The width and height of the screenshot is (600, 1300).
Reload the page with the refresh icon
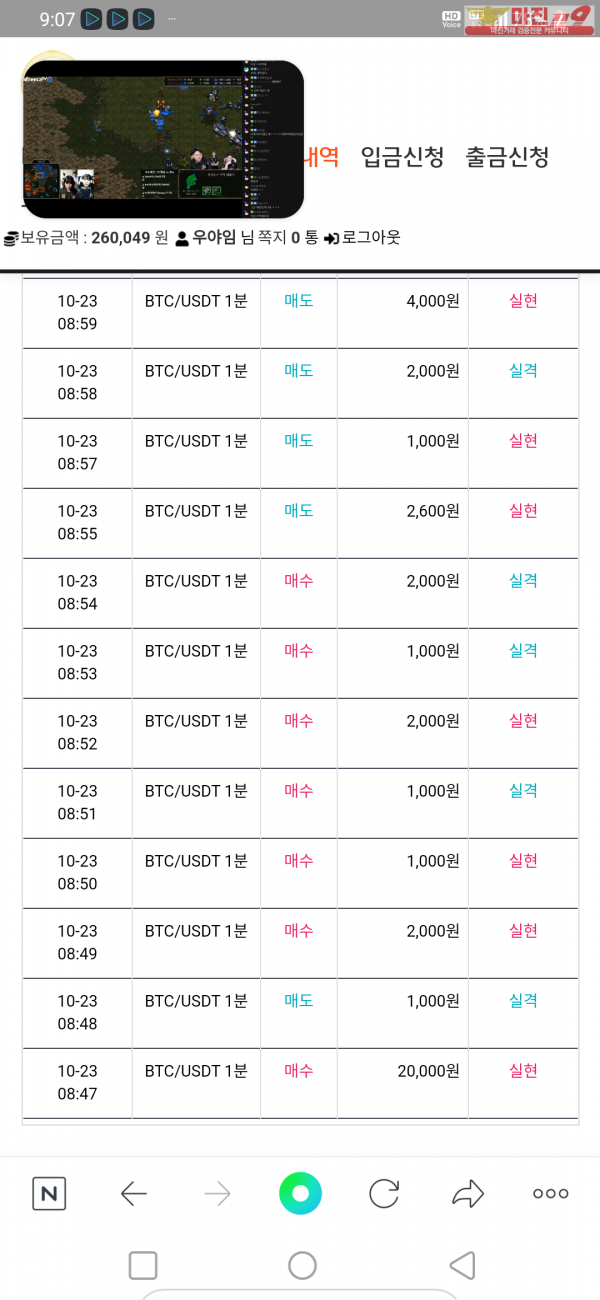(x=384, y=1193)
